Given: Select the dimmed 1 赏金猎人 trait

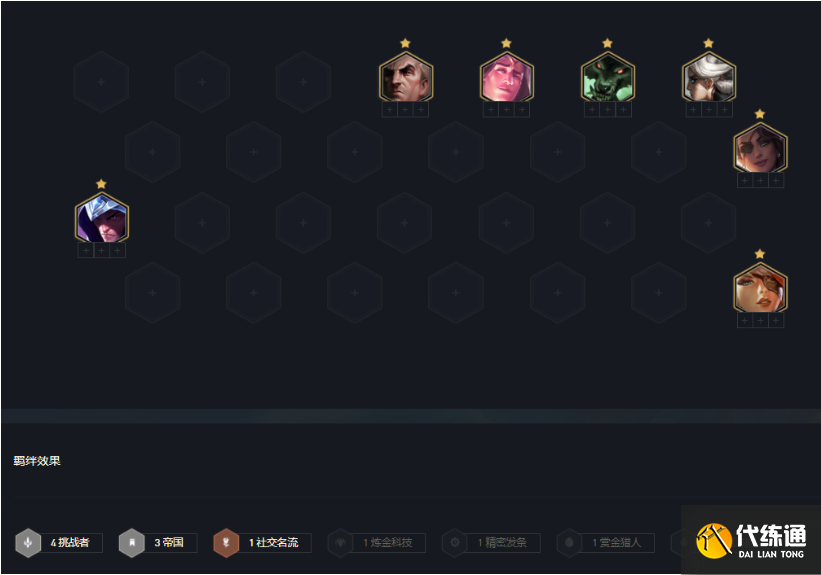Looking at the screenshot, I should (x=617, y=543).
